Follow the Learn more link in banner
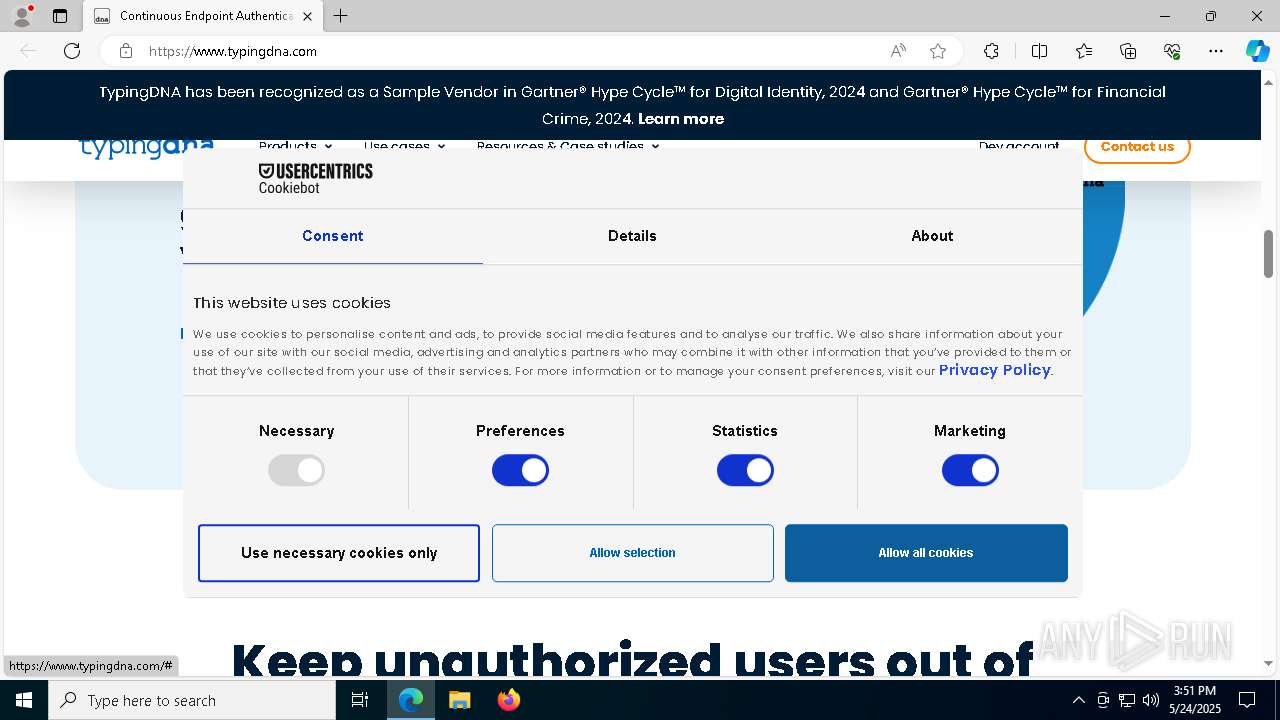The height and width of the screenshot is (720, 1280). point(681,119)
